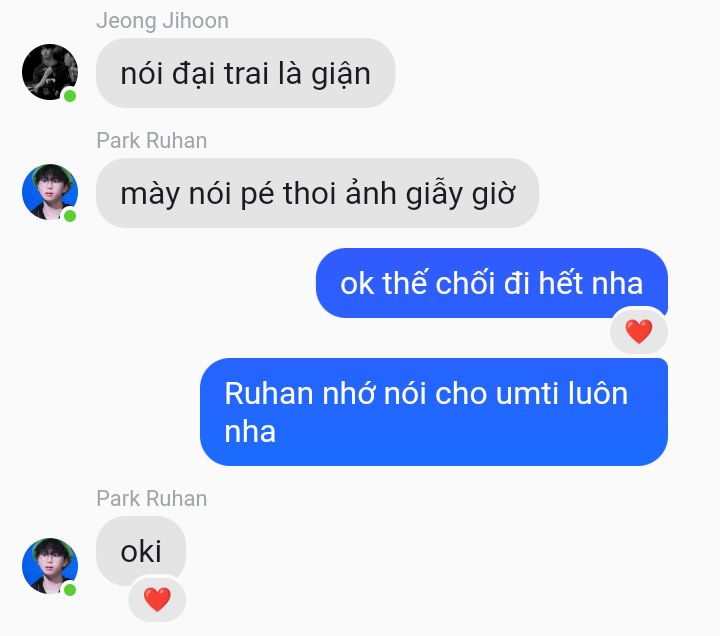Image resolution: width=720 pixels, height=636 pixels.
Task: Click the online status dot beside the 'oki' avatar
Action: tap(70, 590)
